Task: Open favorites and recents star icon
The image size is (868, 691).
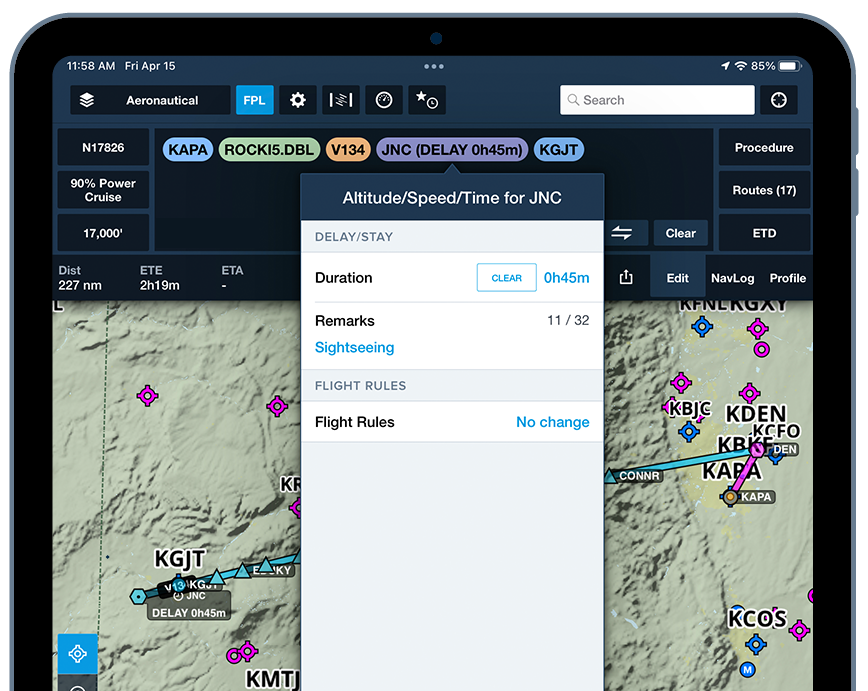Action: coord(427,100)
